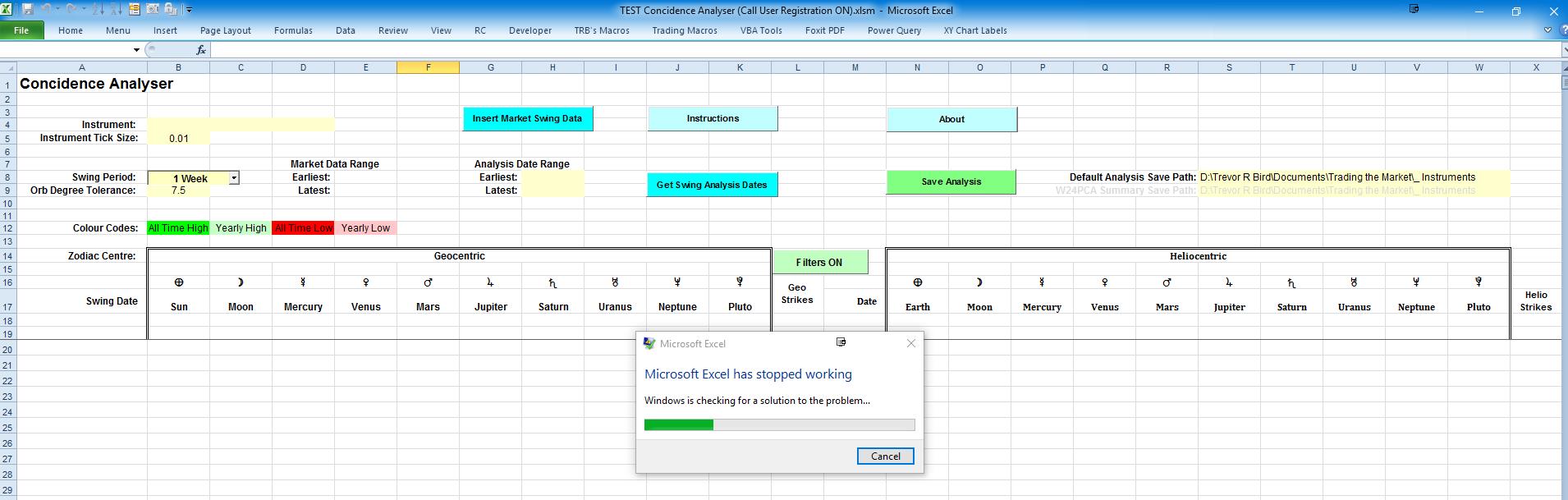Image resolution: width=1568 pixels, height=500 pixels.
Task: Click the Orb Degree Tolerance value cell
Action: coord(178,190)
